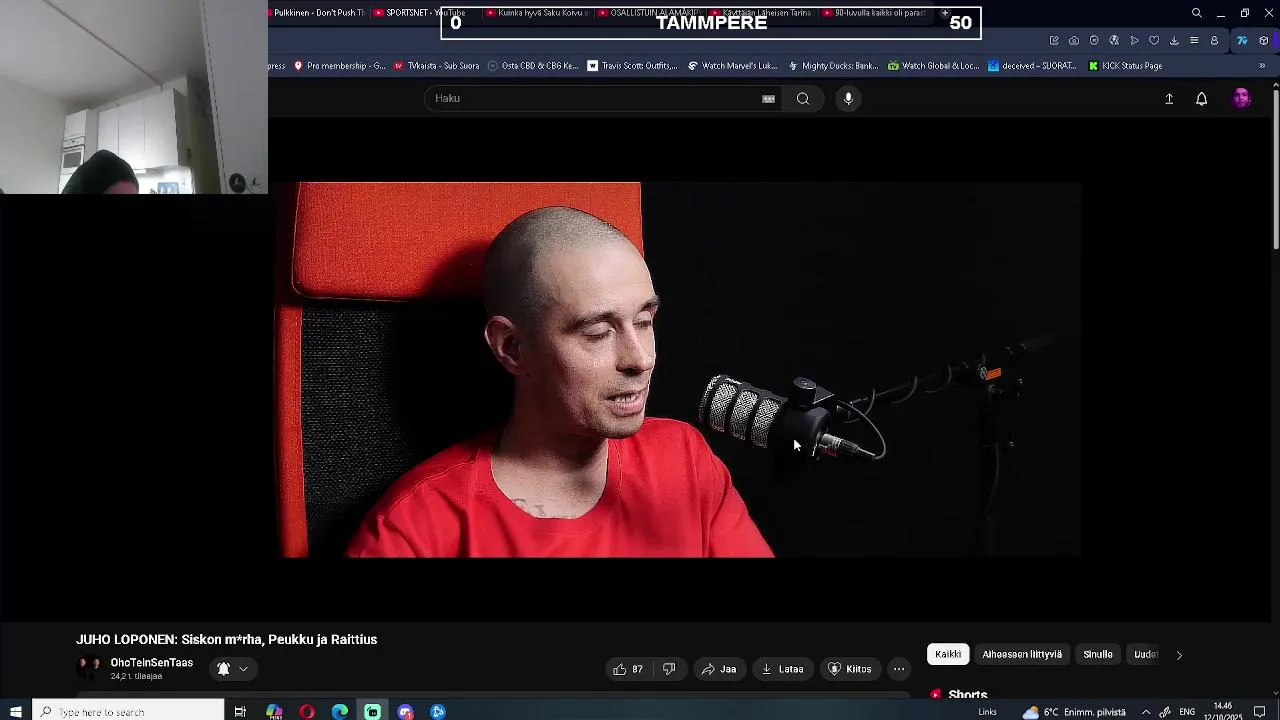Open Windows action center notifications
The image size is (1280, 720).
(1261, 712)
